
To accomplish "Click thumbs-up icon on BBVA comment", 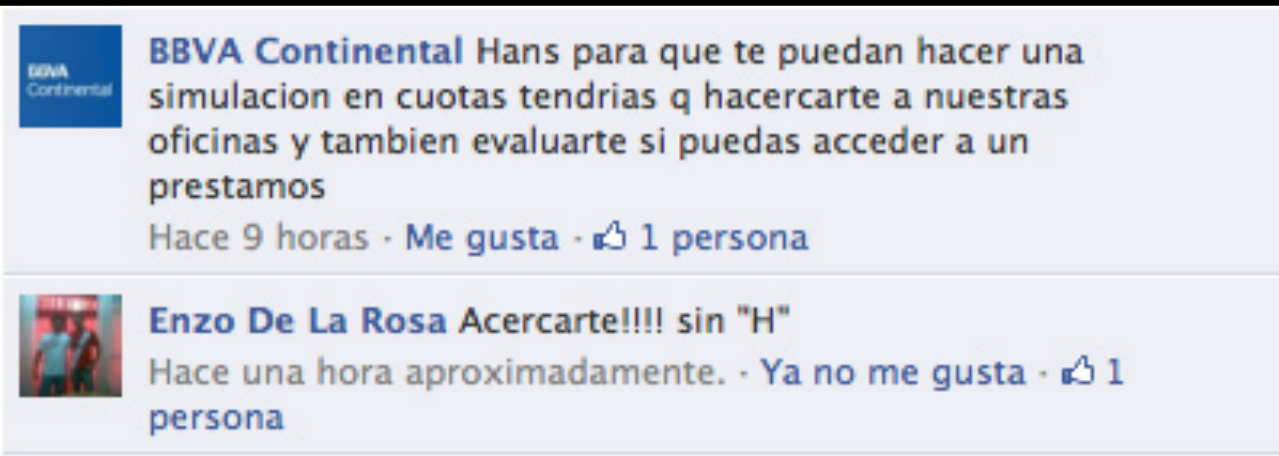I will [608, 238].
